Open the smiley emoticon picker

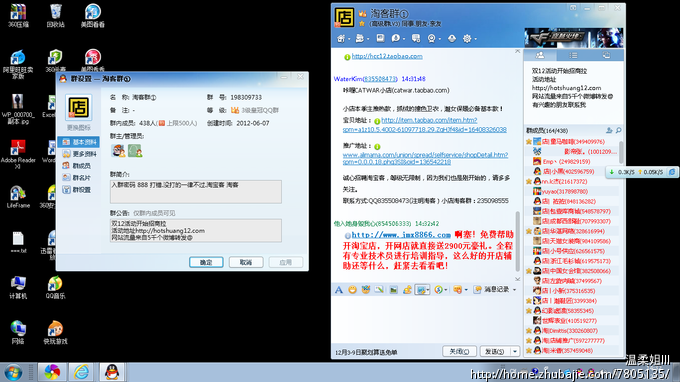[353, 290]
